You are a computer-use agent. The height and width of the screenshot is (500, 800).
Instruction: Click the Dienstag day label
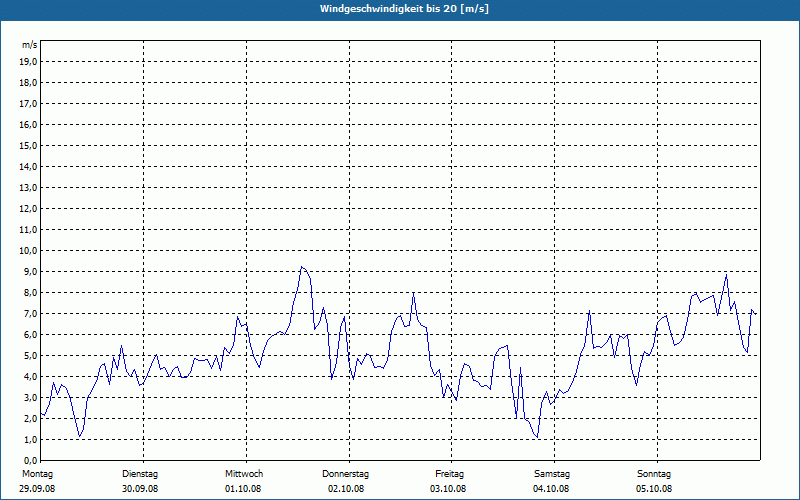pos(140,474)
